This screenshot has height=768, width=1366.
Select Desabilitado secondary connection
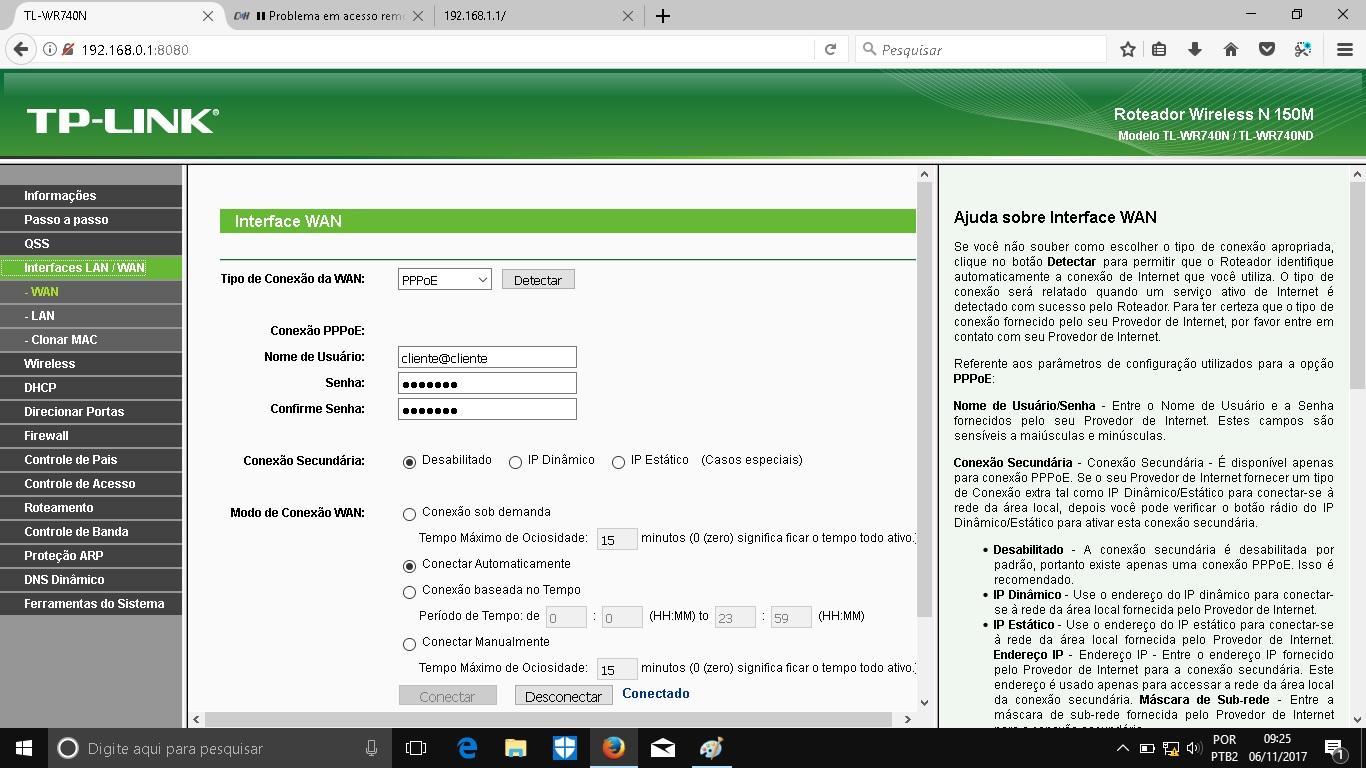click(409, 462)
